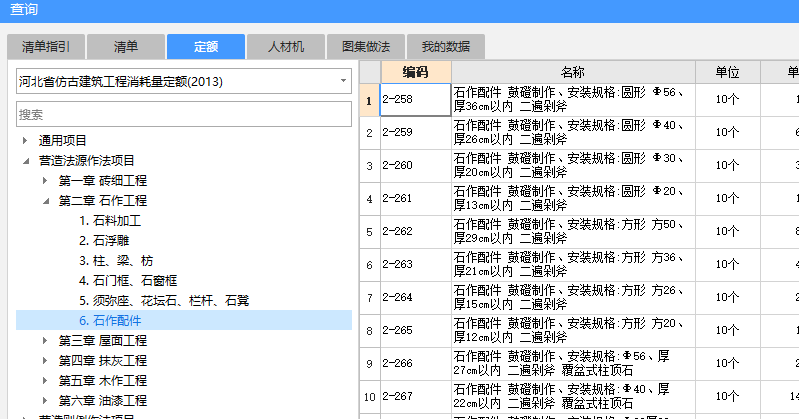Collapse the 营造法源作法项目 node
Screen dimensions: 799x419
click(25, 161)
